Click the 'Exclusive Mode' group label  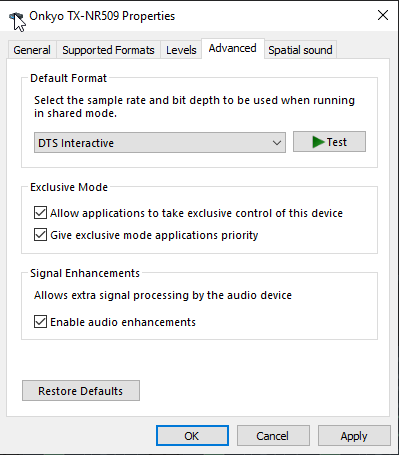click(x=69, y=187)
